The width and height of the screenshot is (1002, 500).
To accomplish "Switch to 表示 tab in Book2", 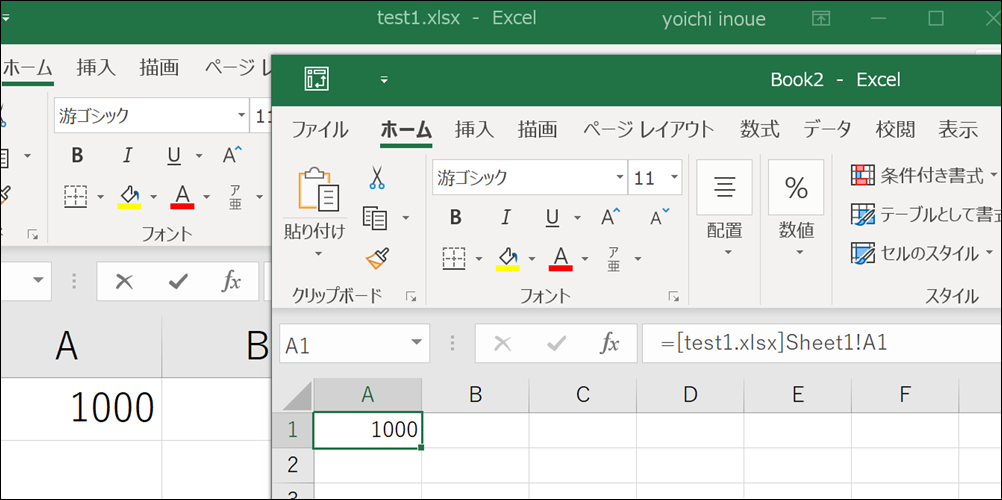I will (x=958, y=130).
